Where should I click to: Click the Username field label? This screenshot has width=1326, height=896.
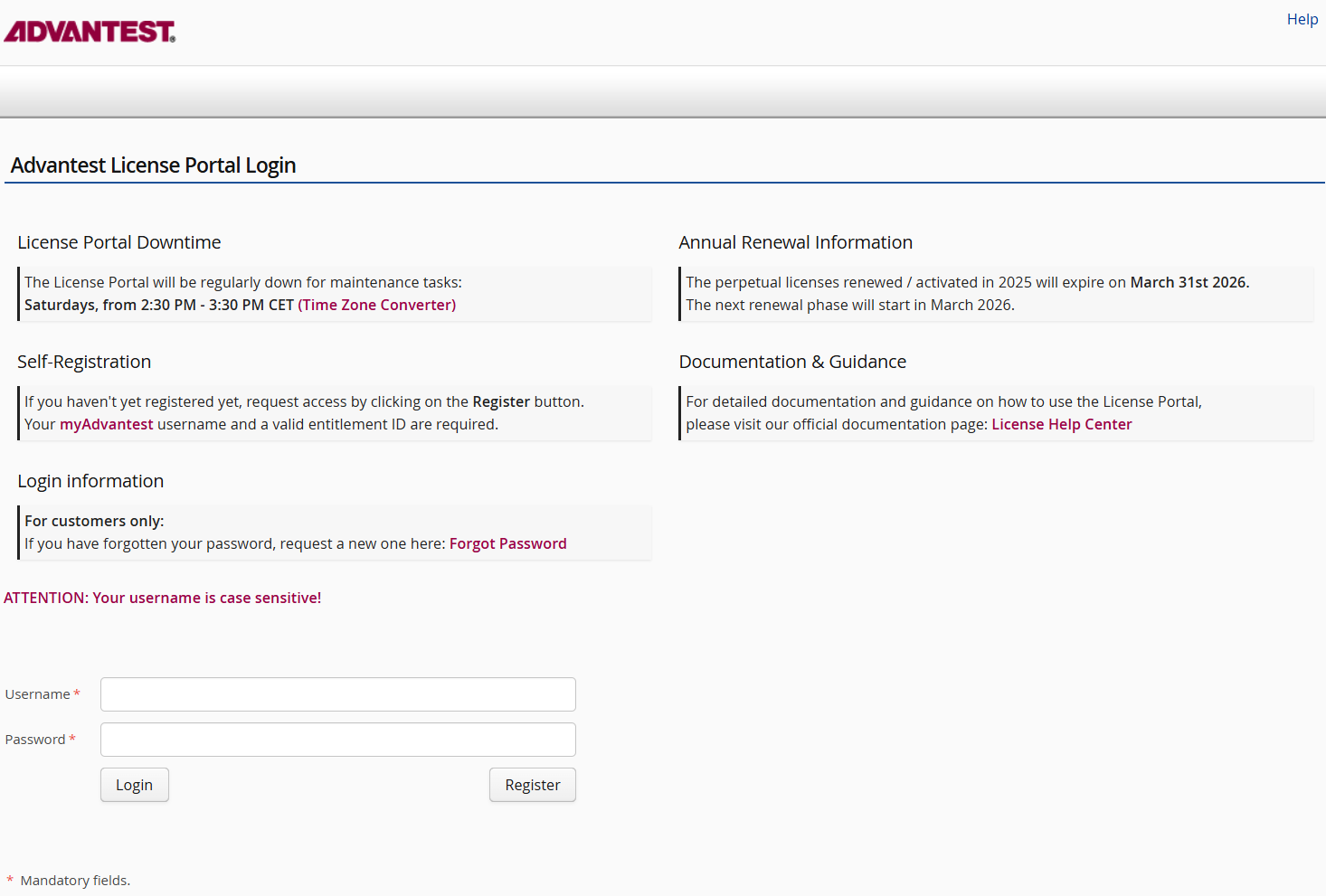(37, 694)
